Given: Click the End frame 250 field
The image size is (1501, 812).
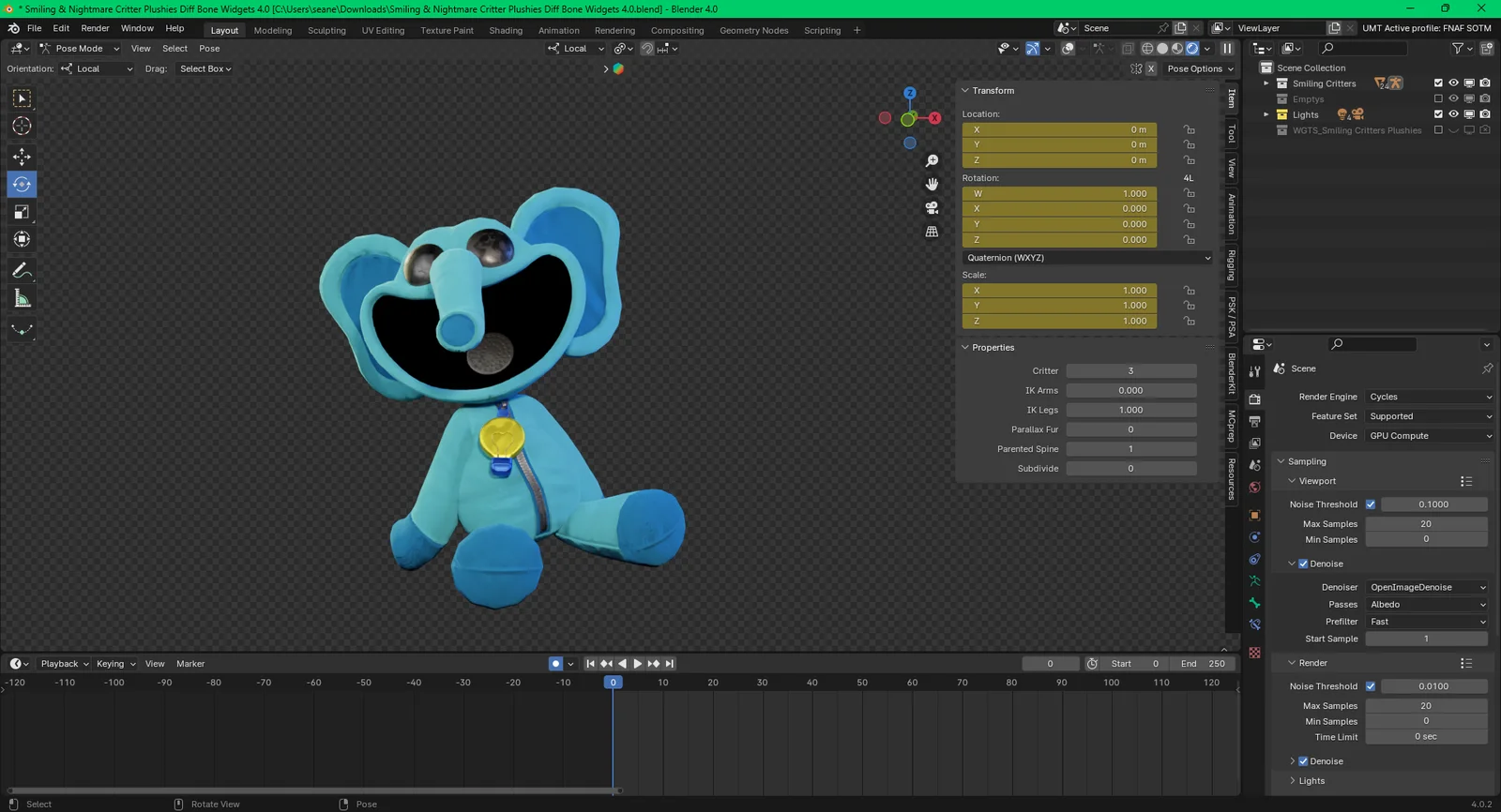Looking at the screenshot, I should point(1203,664).
